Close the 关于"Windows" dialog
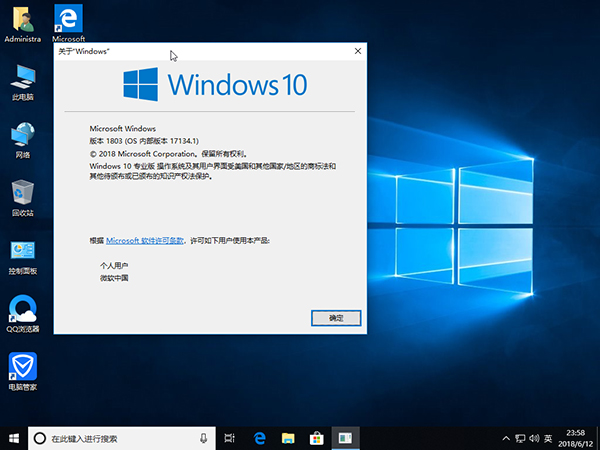Image resolution: width=600 pixels, height=450 pixels. [x=358, y=51]
